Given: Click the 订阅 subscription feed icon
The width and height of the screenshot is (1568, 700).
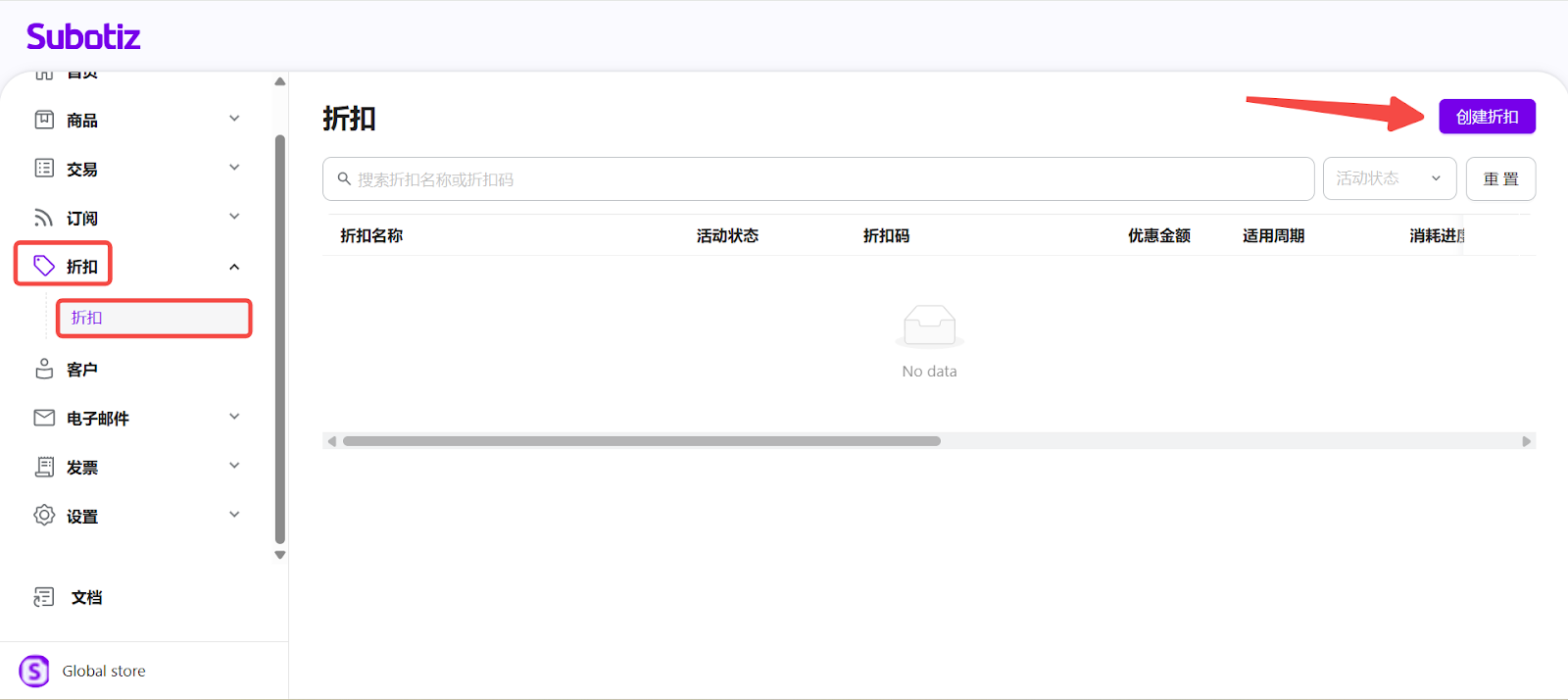Looking at the screenshot, I should (44, 218).
